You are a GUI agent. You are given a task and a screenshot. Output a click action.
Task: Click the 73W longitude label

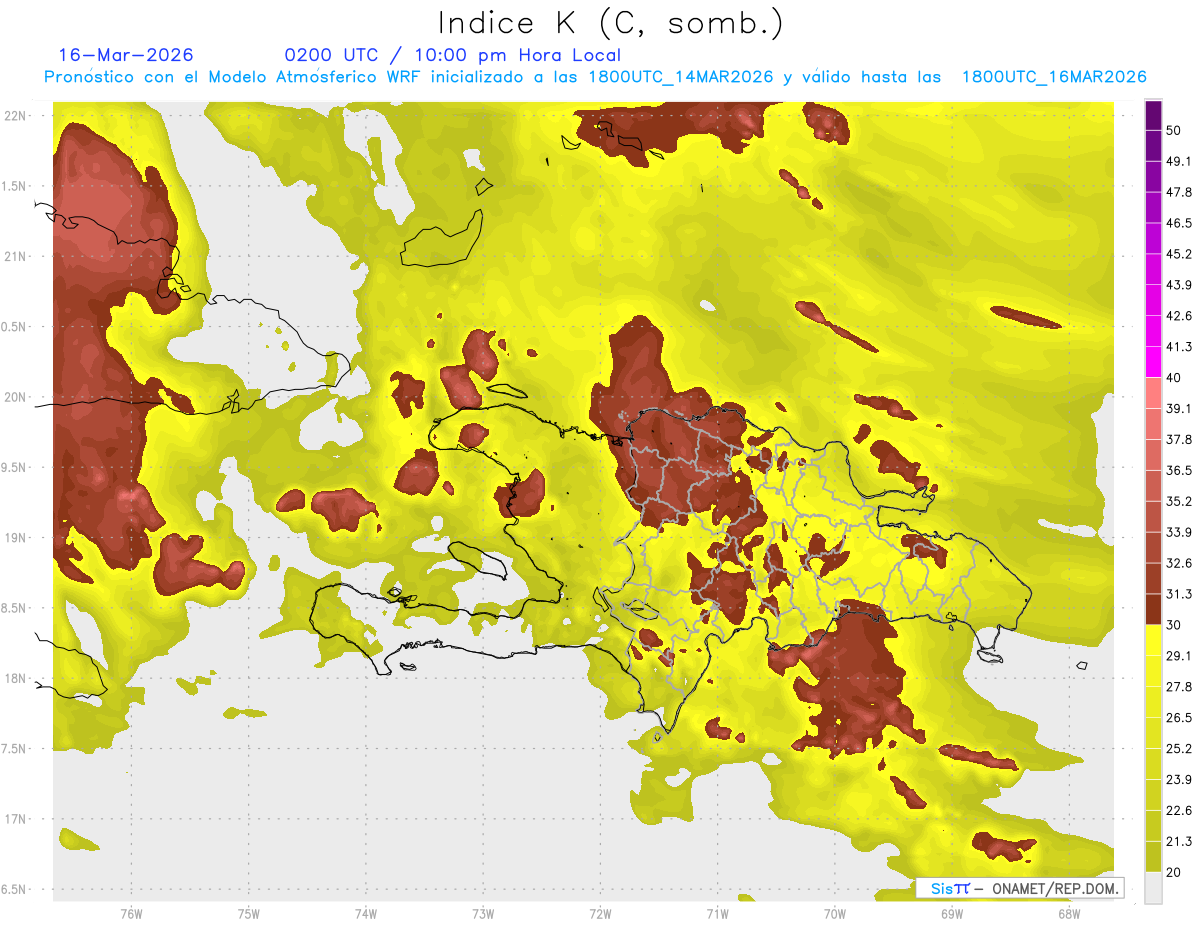click(483, 914)
